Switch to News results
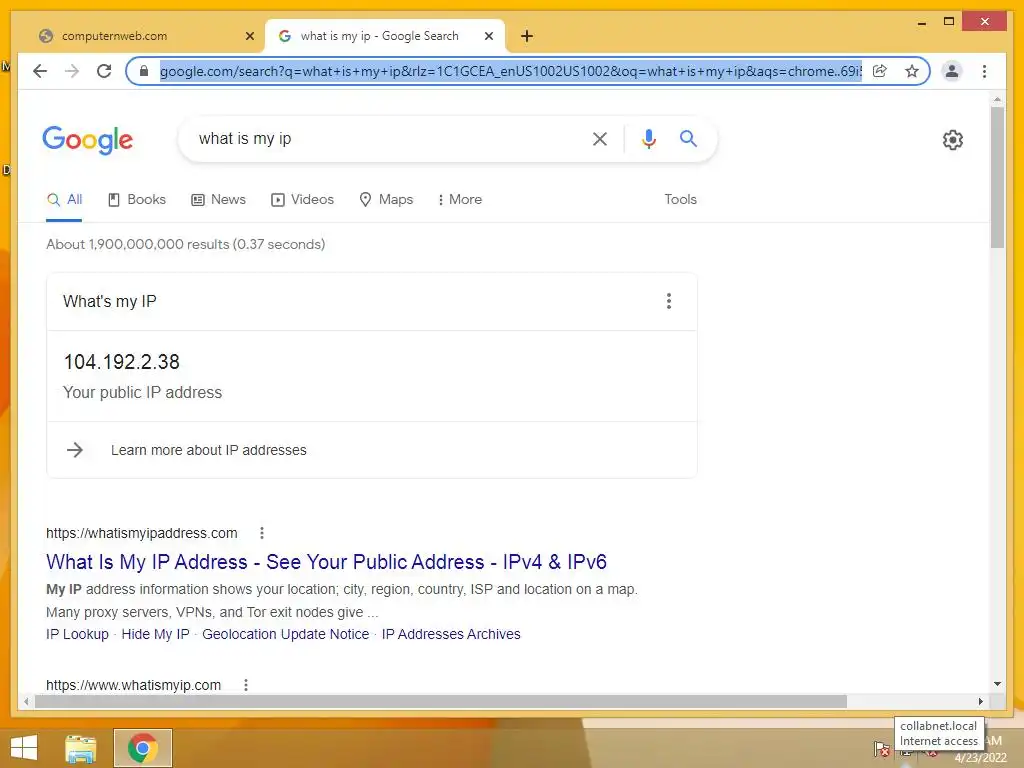The image size is (1024, 768). tap(218, 200)
